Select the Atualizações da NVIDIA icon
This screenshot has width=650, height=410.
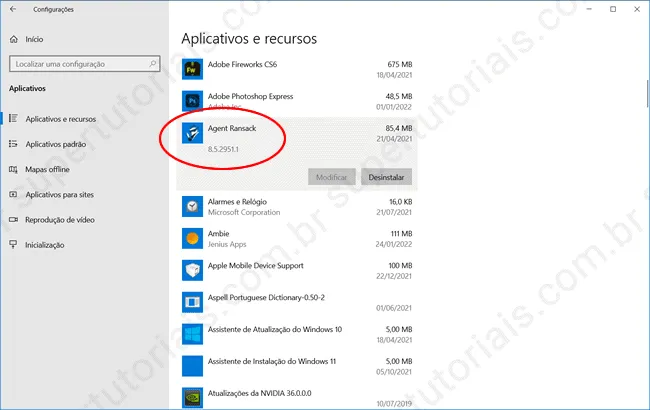tap(192, 398)
